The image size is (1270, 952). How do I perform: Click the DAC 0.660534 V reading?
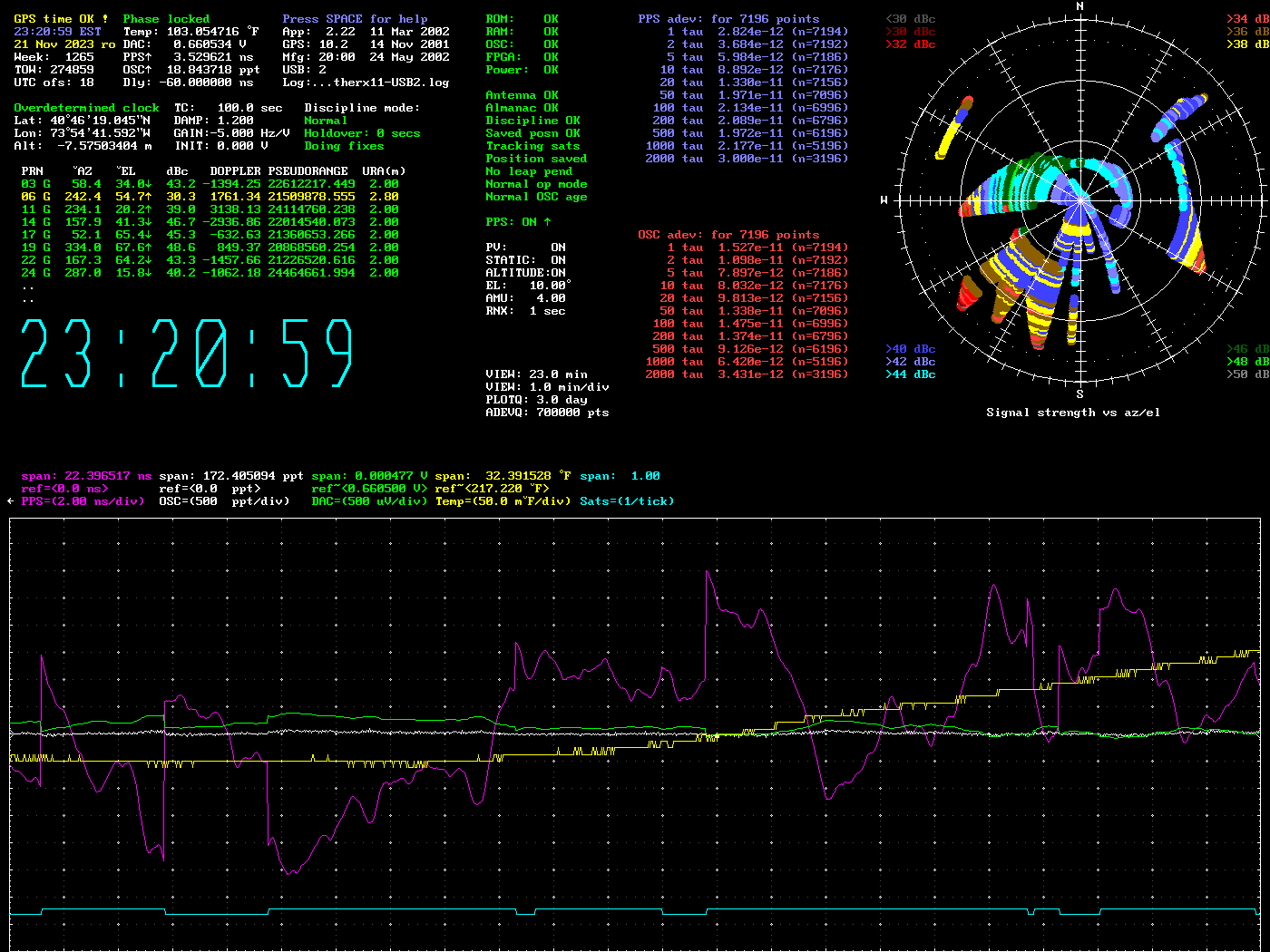tap(184, 44)
